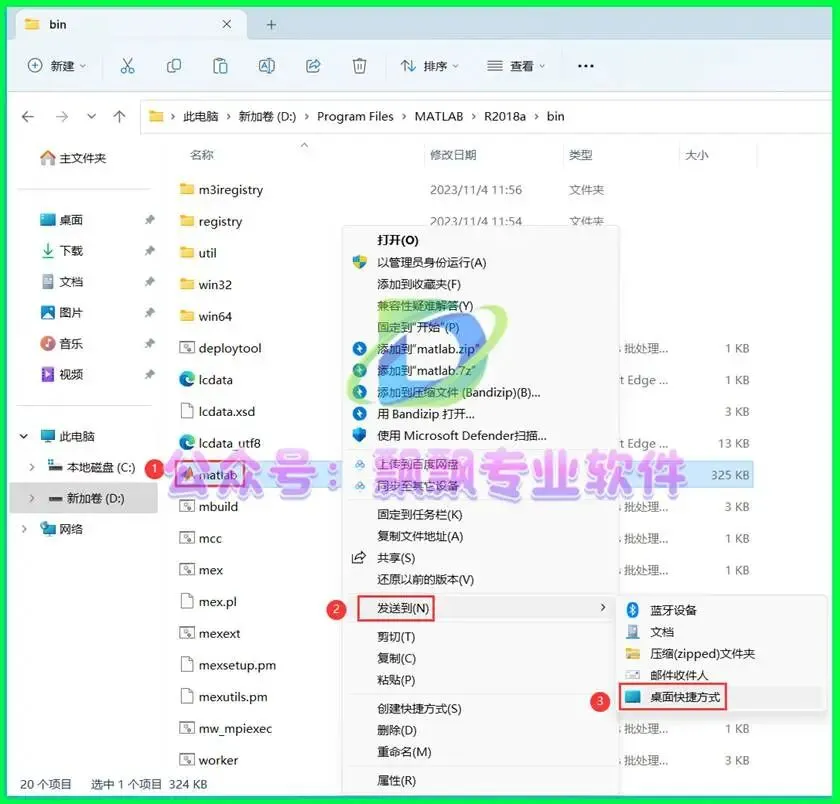Choose 删除(D) in the context menu

pyautogui.click(x=396, y=730)
